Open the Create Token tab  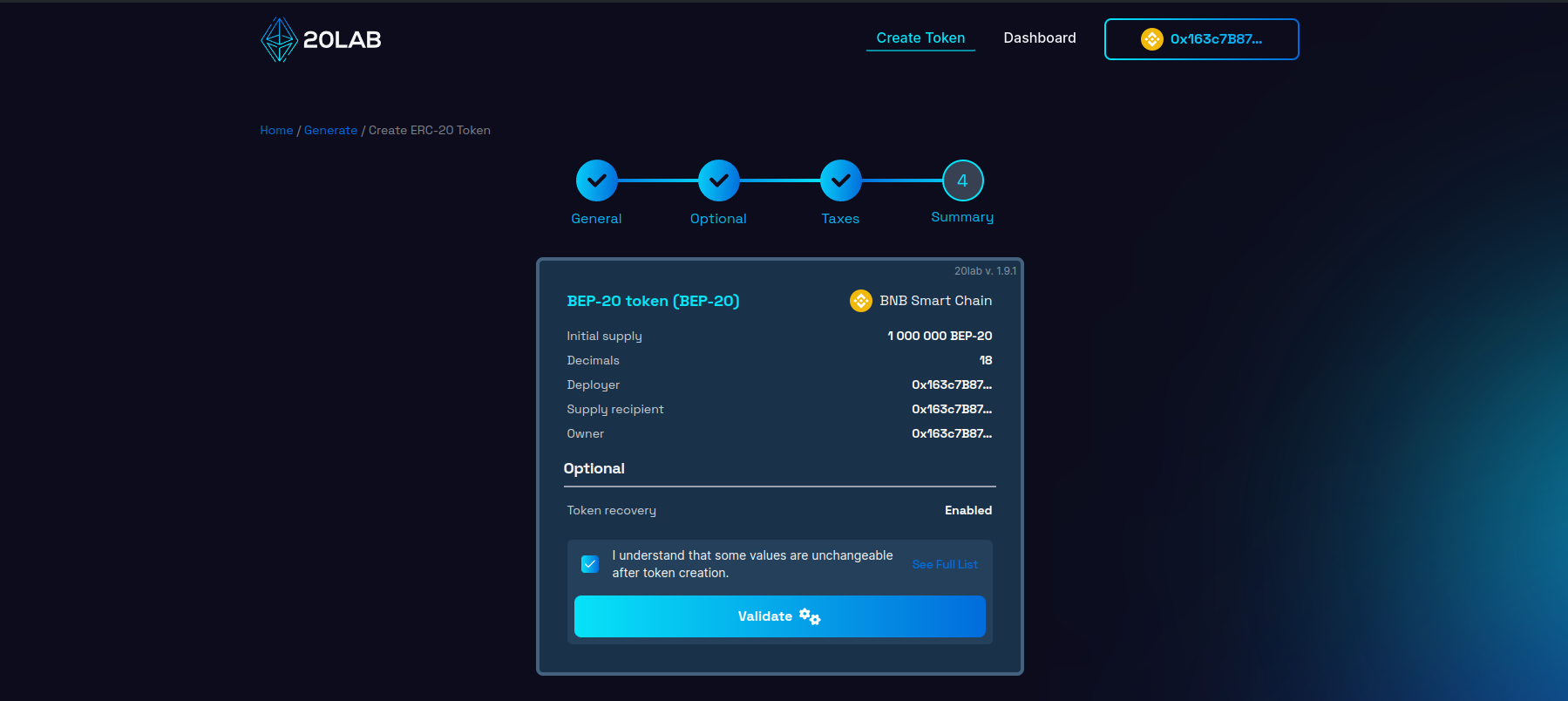pyautogui.click(x=920, y=38)
